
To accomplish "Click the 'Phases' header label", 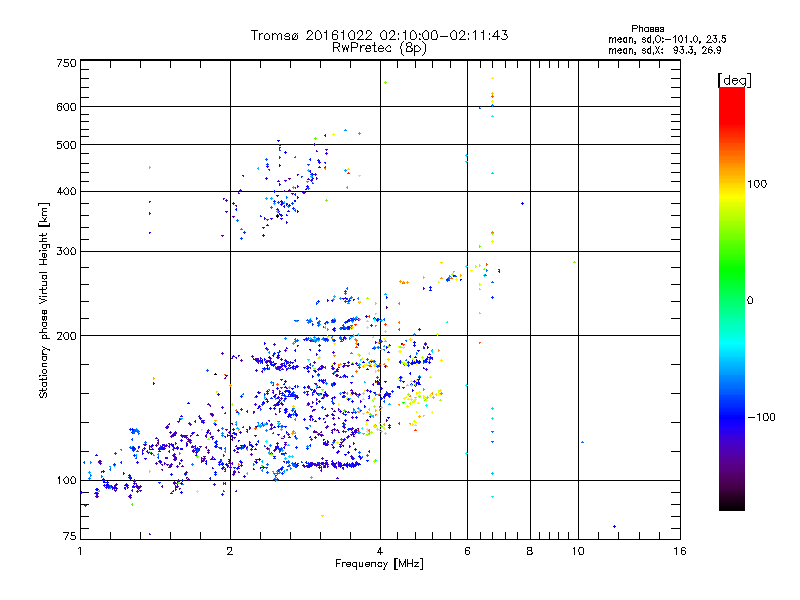I will (x=647, y=29).
